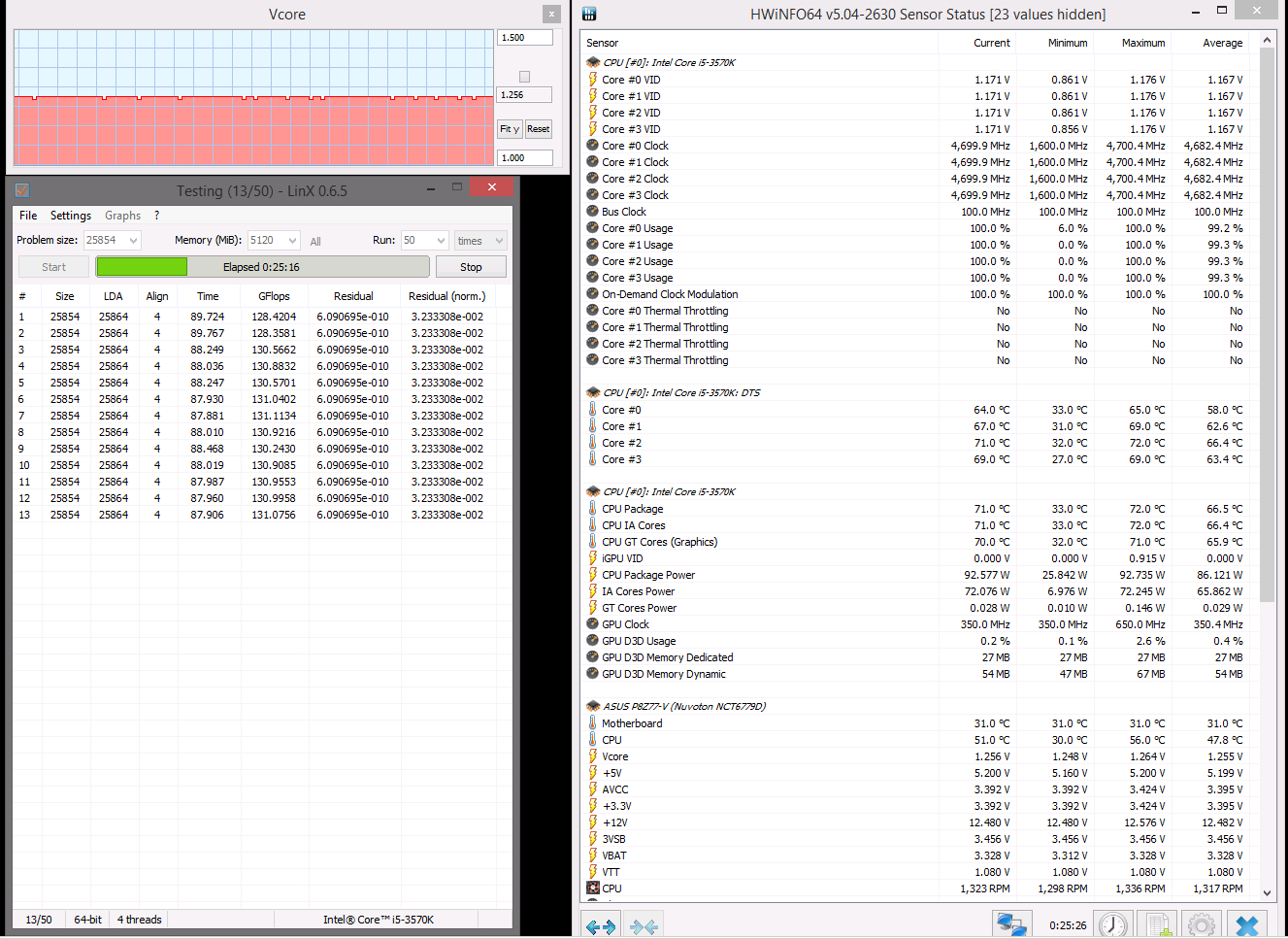Click the chip icon of CPU [#0] Intel Core i5-3570K header
Image resolution: width=1288 pixels, height=939 pixels.
[593, 62]
